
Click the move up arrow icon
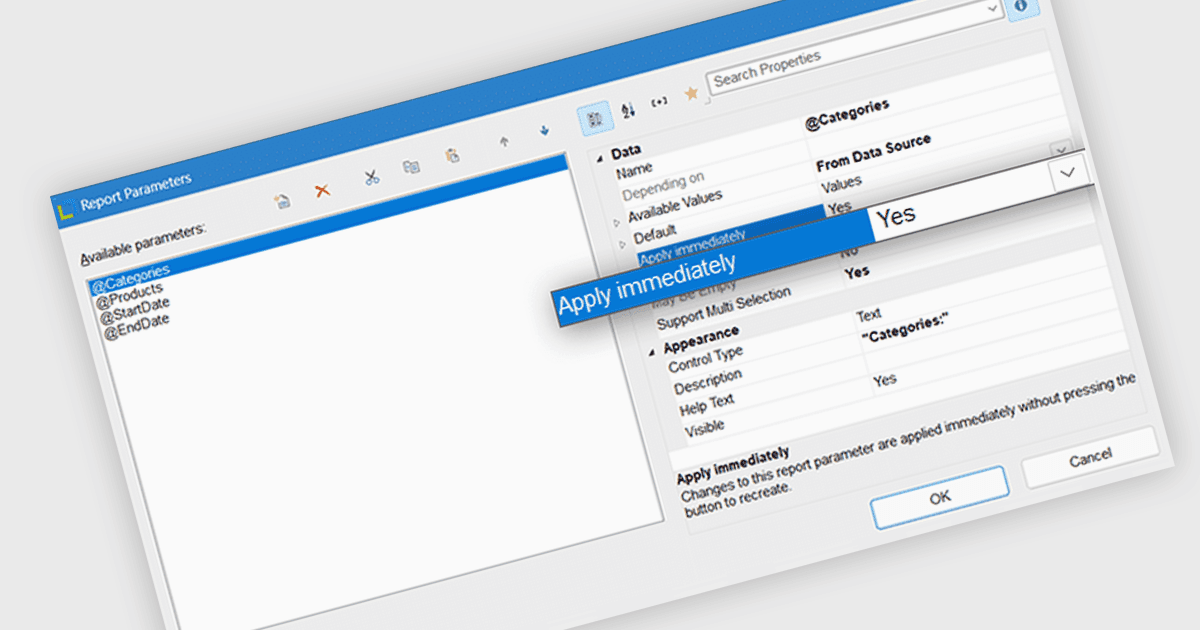[x=504, y=142]
